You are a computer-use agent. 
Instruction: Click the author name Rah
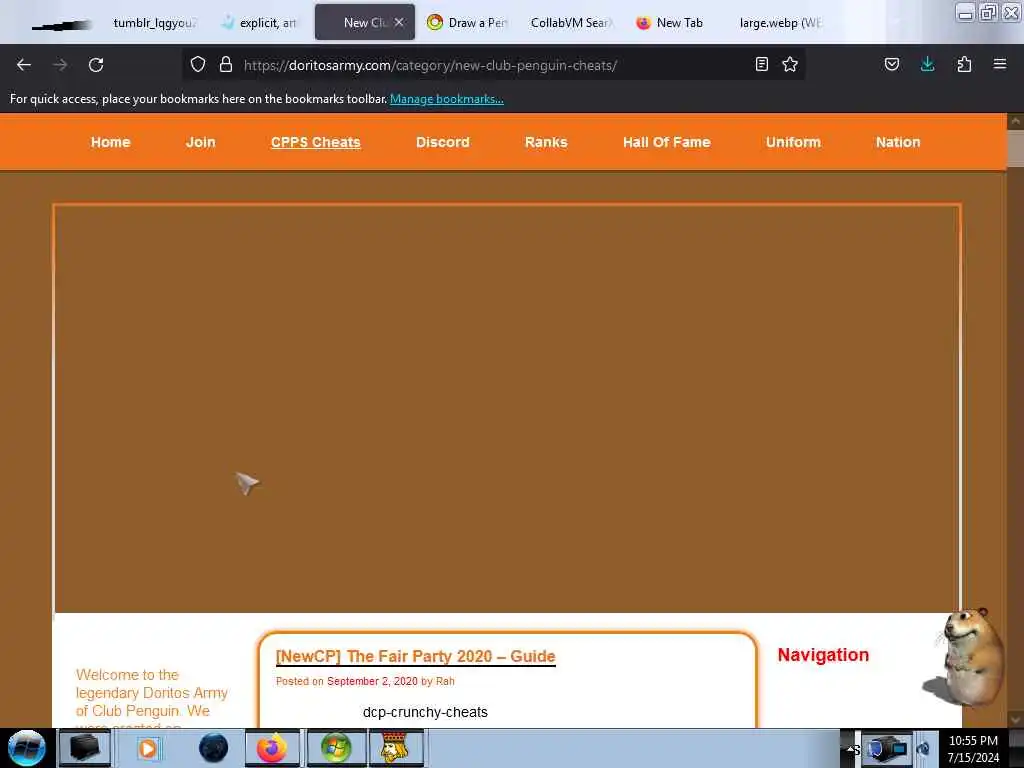pos(445,681)
